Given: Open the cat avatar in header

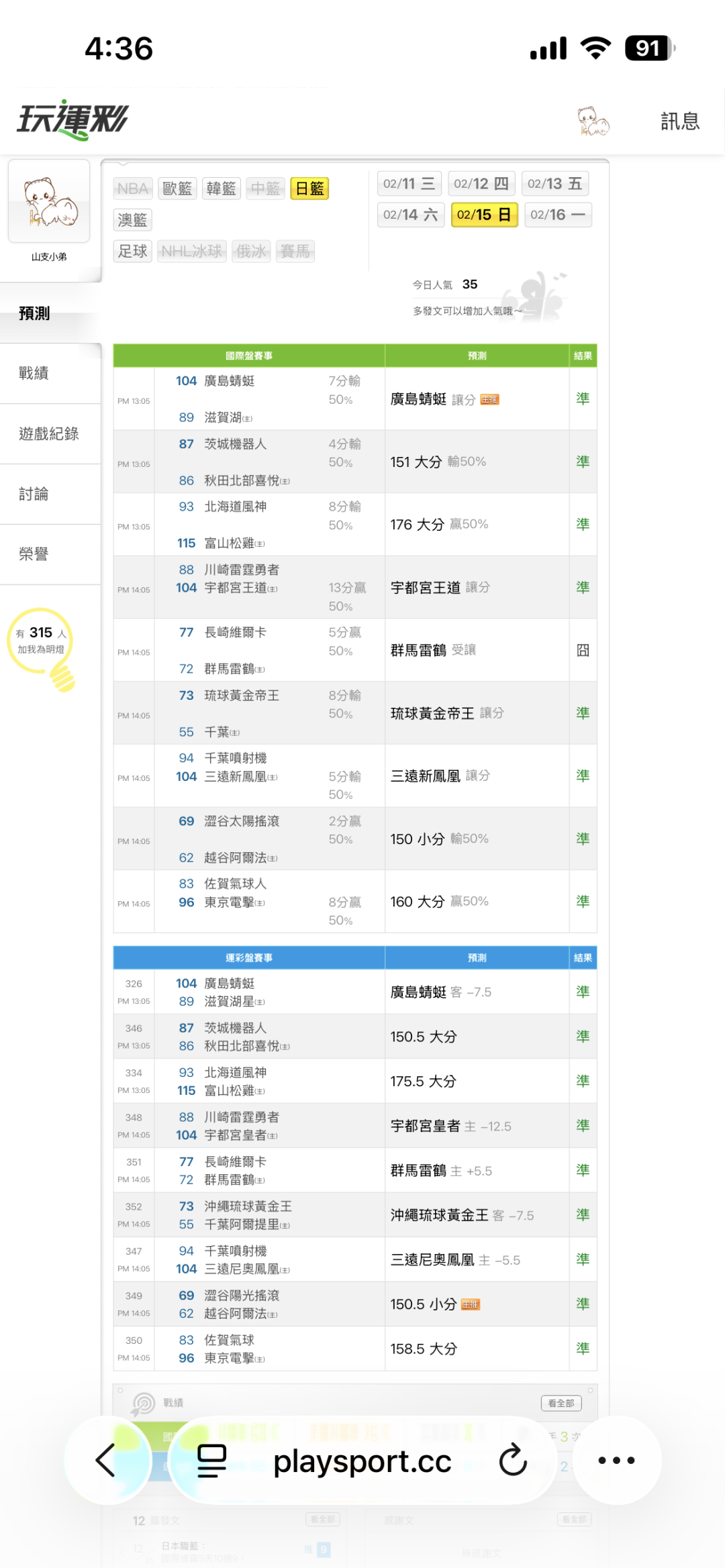Looking at the screenshot, I should coord(593,121).
